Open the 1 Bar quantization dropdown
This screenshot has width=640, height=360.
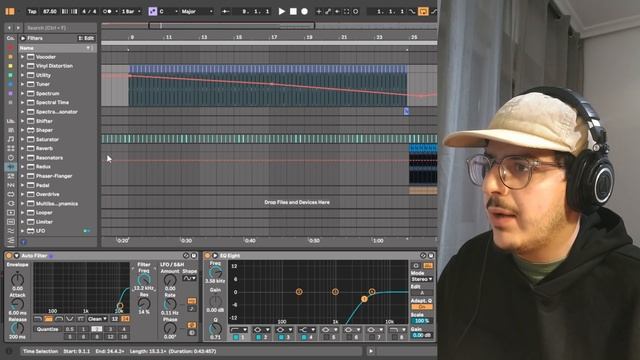(x=130, y=11)
